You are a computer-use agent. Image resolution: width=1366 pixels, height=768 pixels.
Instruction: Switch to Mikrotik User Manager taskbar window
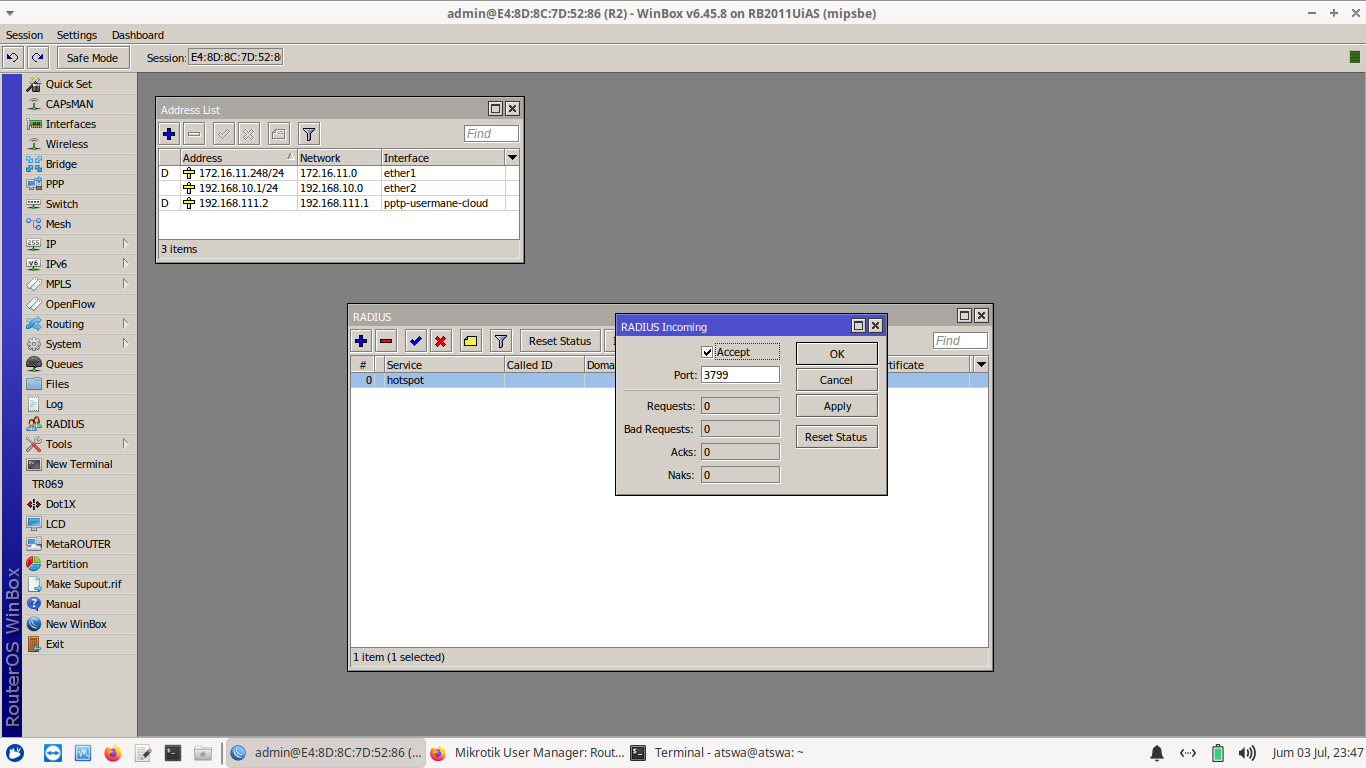tap(527, 753)
